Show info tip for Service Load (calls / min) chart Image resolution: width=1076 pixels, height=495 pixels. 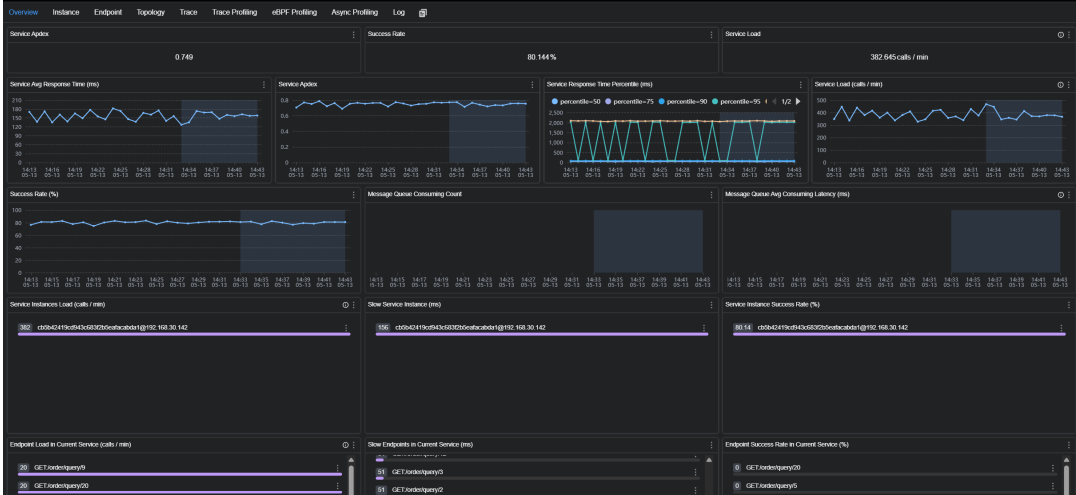click(1061, 84)
